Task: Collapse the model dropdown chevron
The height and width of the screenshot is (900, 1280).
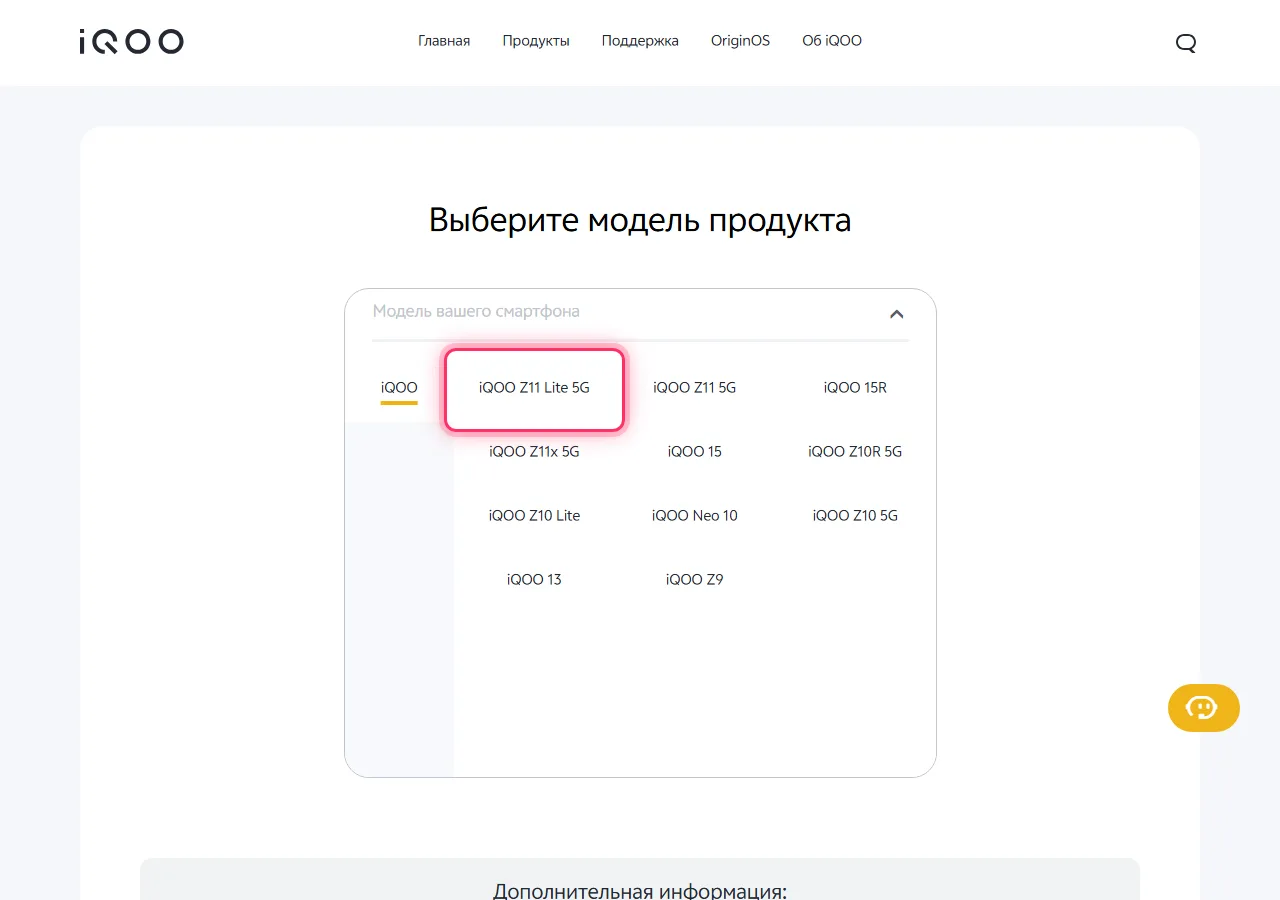Action: pos(896,313)
